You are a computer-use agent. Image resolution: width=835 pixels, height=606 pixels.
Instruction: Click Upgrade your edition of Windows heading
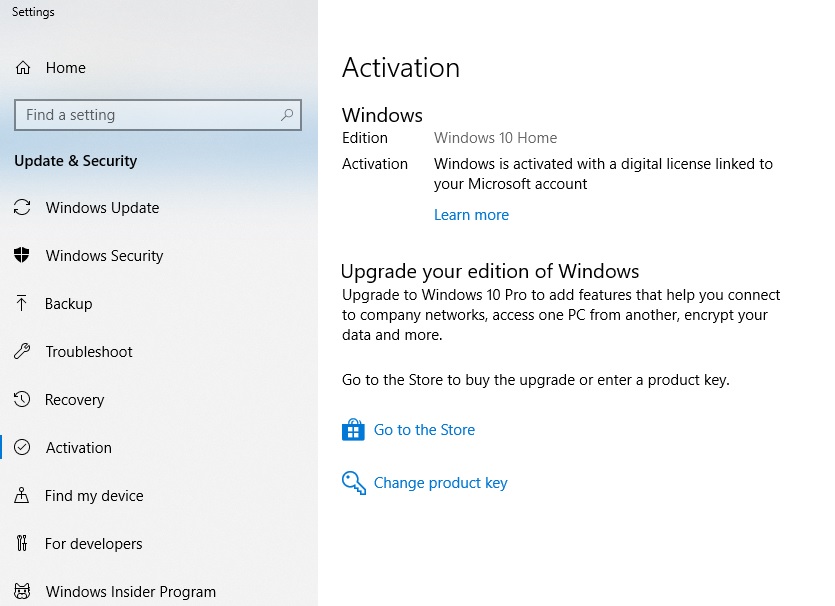pos(490,271)
